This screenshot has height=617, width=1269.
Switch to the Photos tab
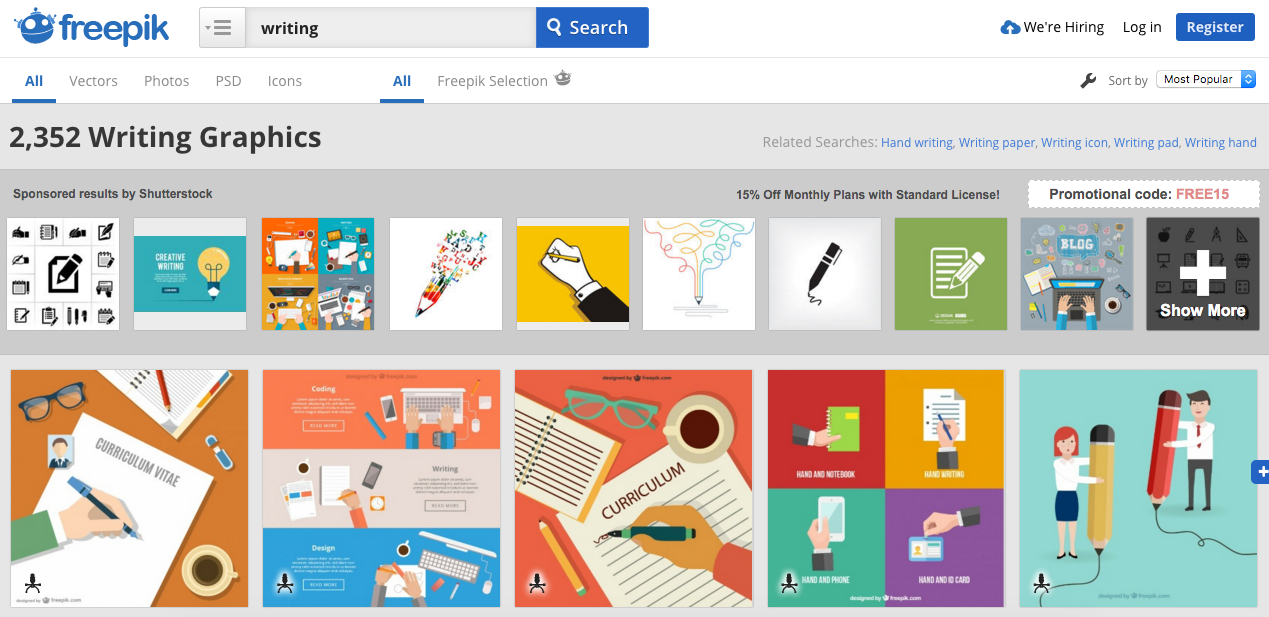coord(166,81)
